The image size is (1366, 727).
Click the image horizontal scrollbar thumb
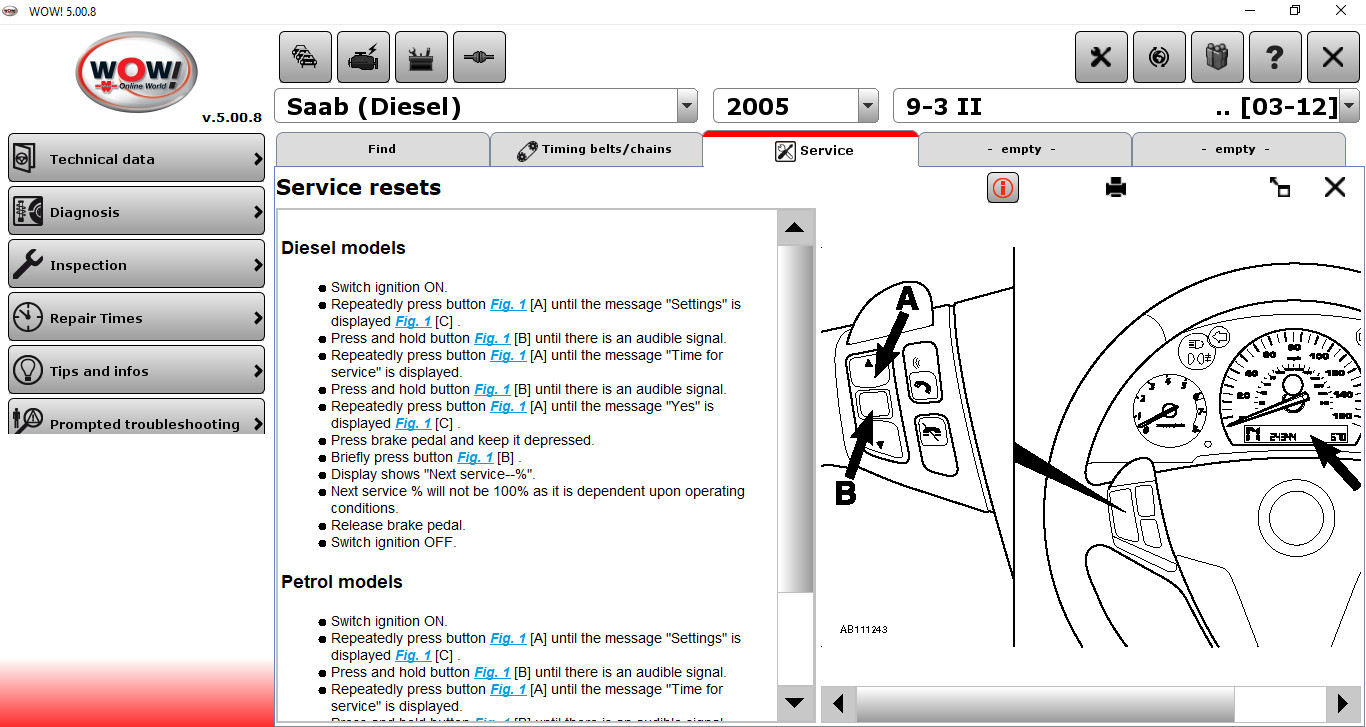(x=1045, y=703)
